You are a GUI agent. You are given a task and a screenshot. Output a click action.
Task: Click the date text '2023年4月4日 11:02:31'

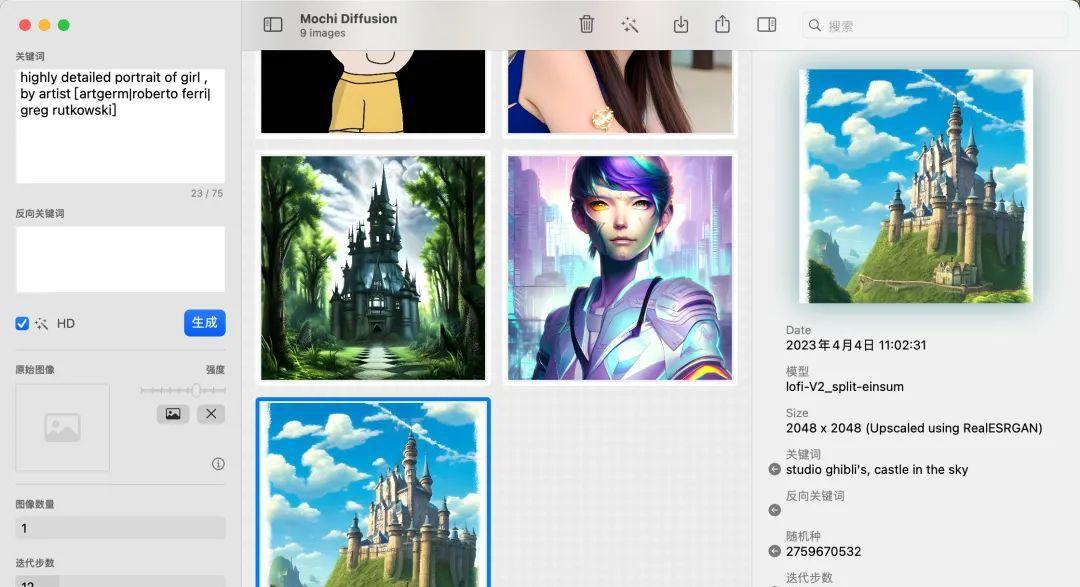pos(855,345)
